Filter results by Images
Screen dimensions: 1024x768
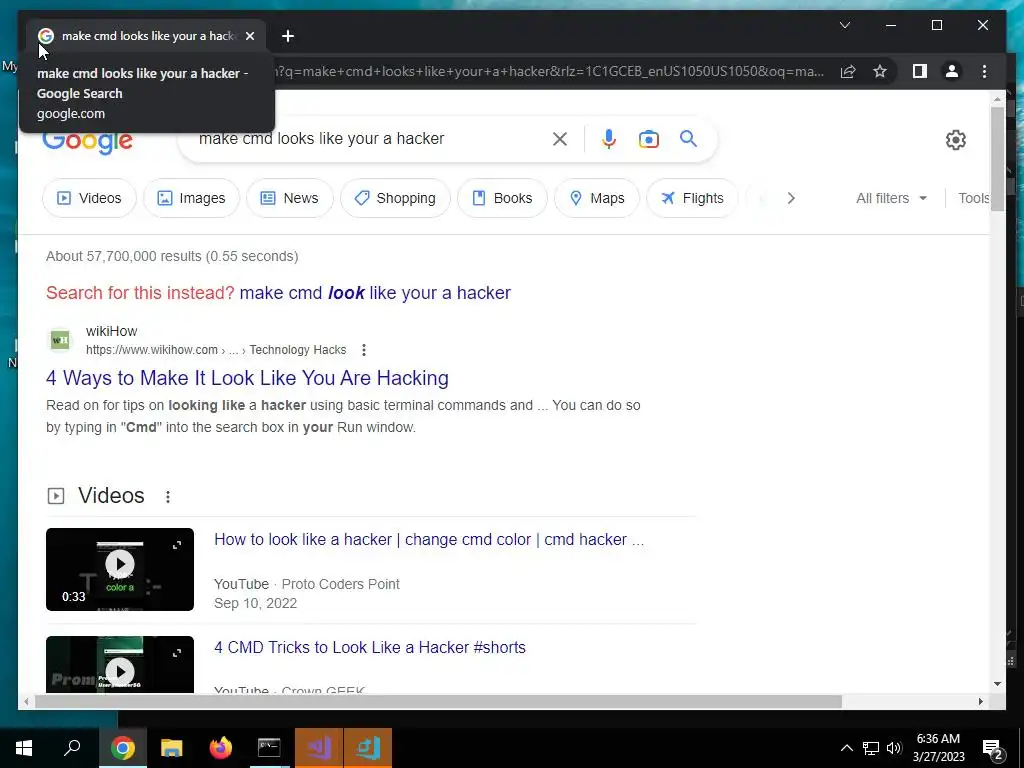191,198
